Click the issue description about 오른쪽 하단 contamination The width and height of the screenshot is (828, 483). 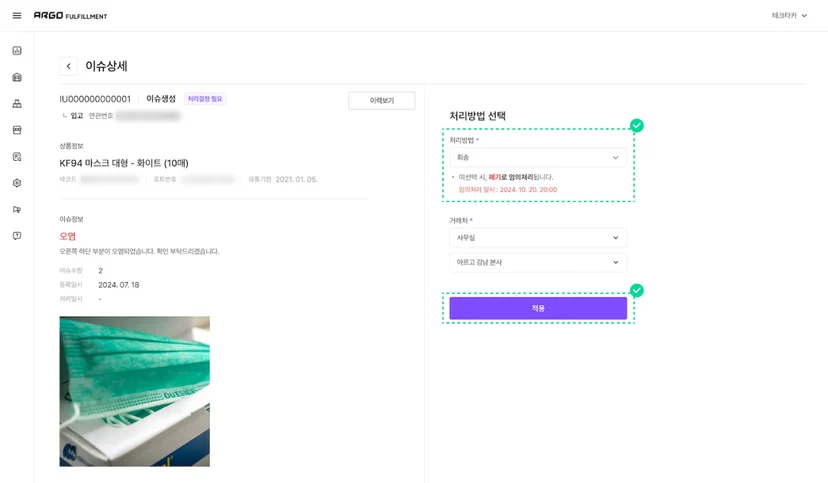point(139,251)
